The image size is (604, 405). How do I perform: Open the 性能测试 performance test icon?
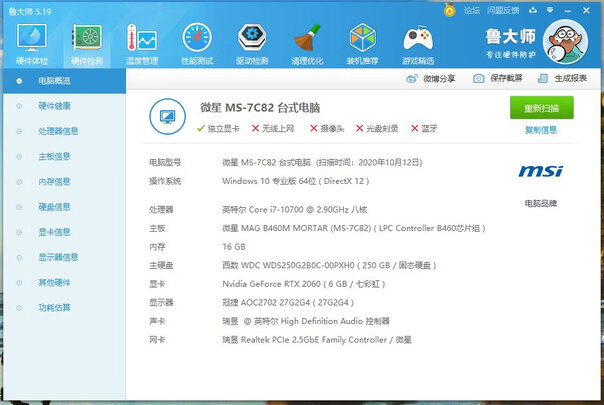pyautogui.click(x=196, y=42)
